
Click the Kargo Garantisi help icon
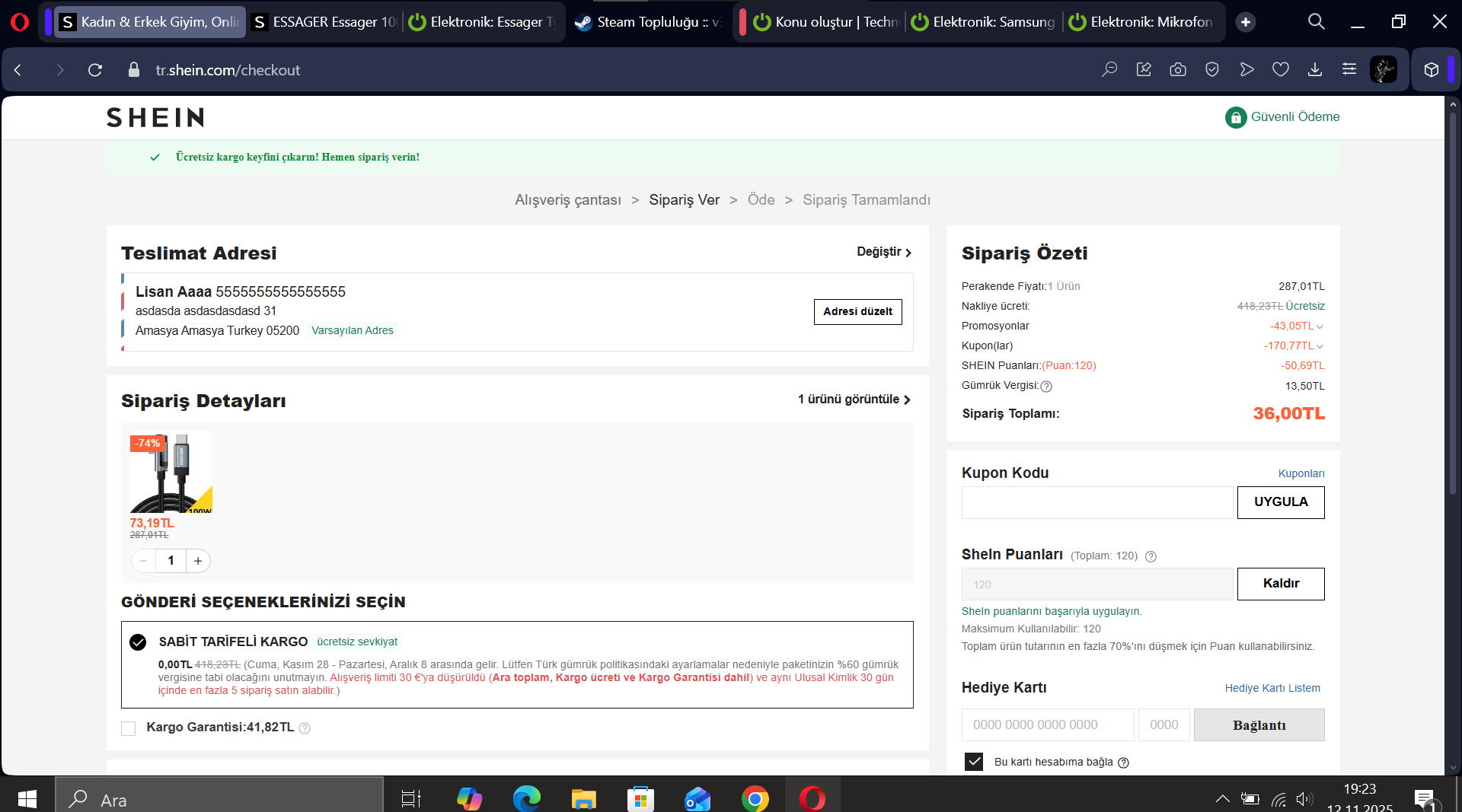pos(305,728)
